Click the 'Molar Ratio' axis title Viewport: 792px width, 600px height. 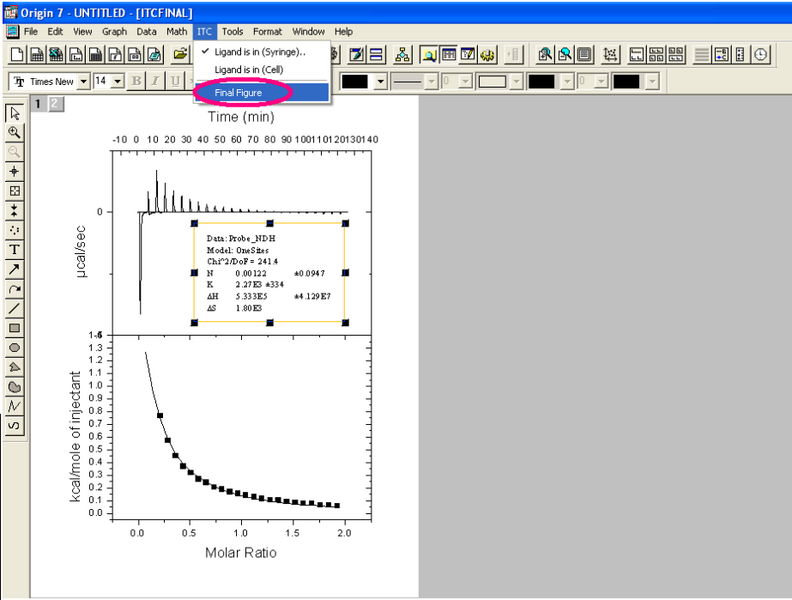tap(241, 553)
